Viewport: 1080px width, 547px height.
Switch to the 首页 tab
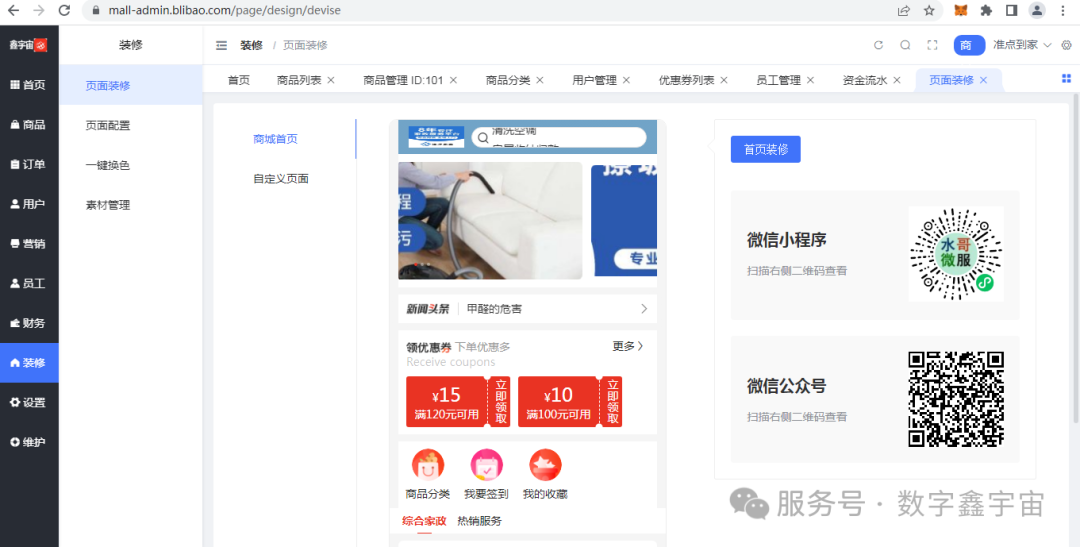(x=238, y=80)
